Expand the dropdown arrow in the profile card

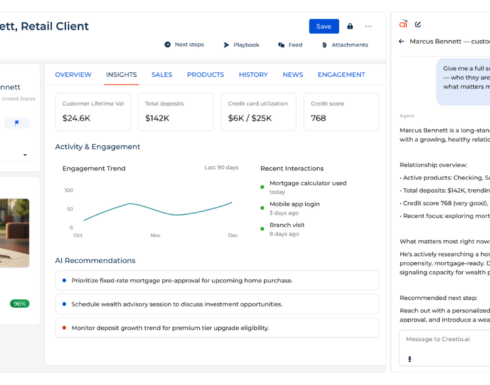[x=25, y=155]
